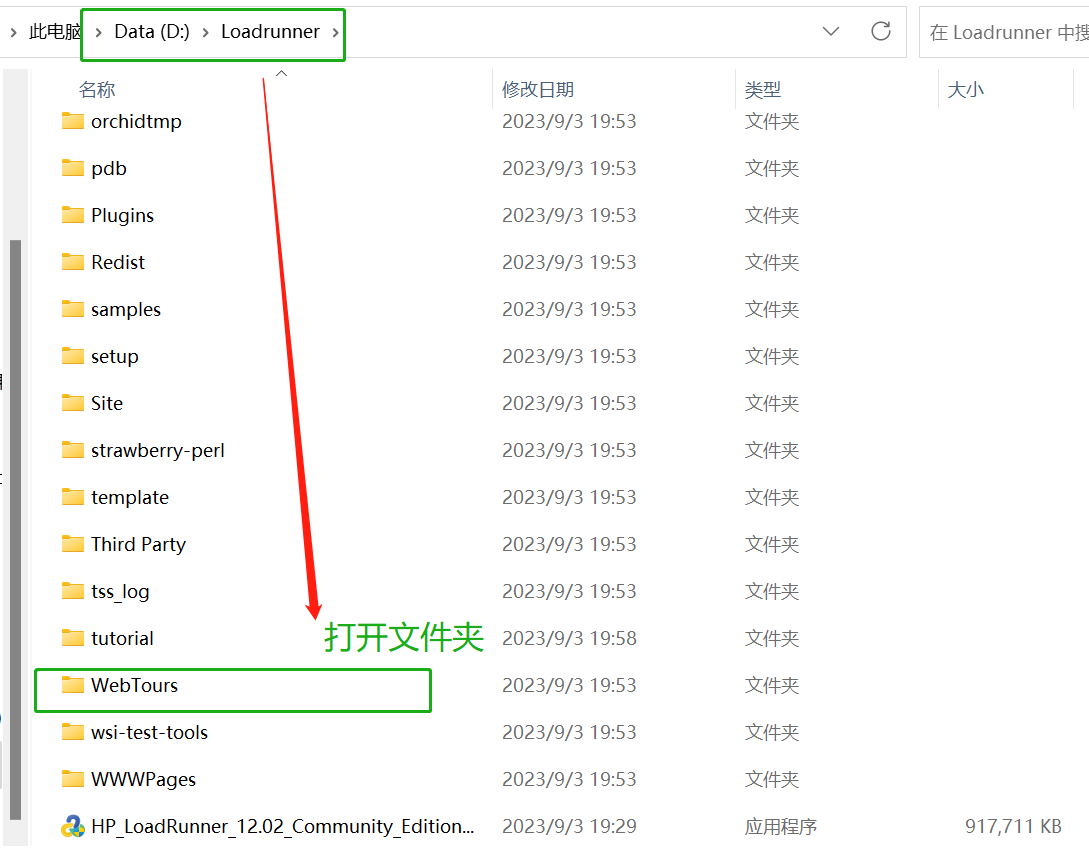Click Loadrunner breadcrumb segment

pyautogui.click(x=270, y=31)
